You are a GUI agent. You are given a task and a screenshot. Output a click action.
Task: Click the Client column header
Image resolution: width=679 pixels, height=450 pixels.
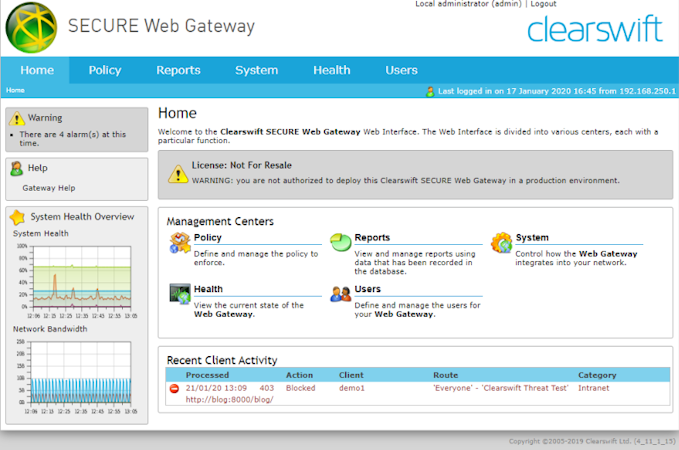(351, 375)
